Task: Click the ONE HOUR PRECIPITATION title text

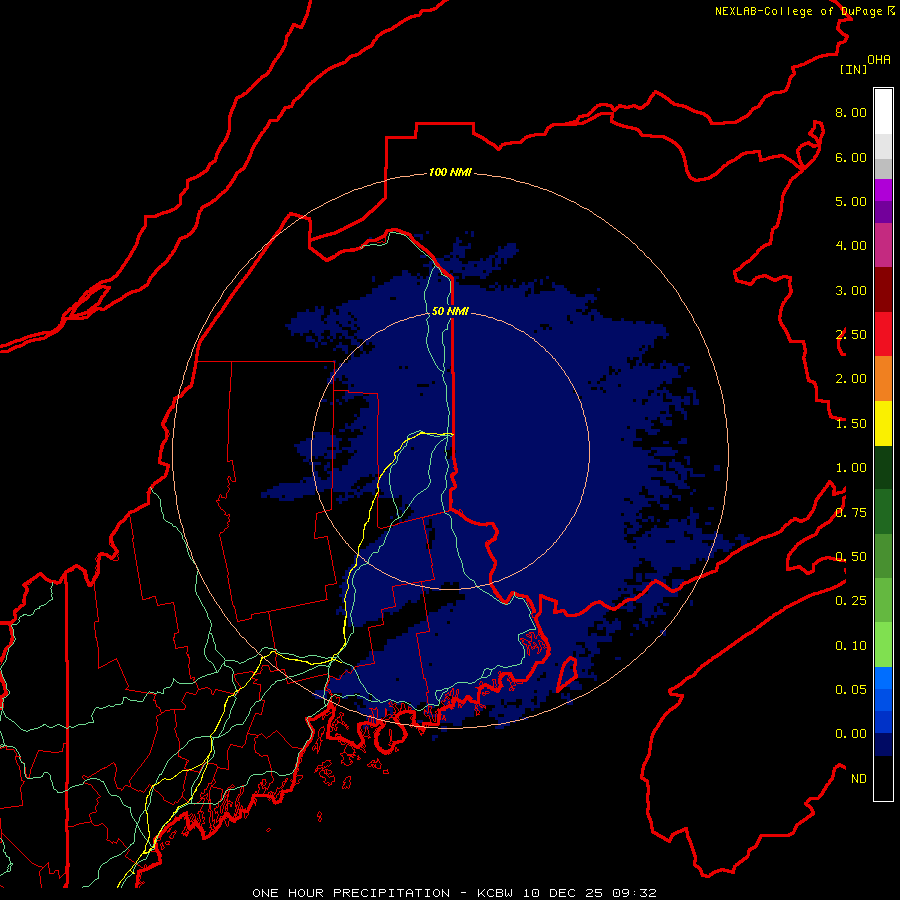Action: [351, 893]
